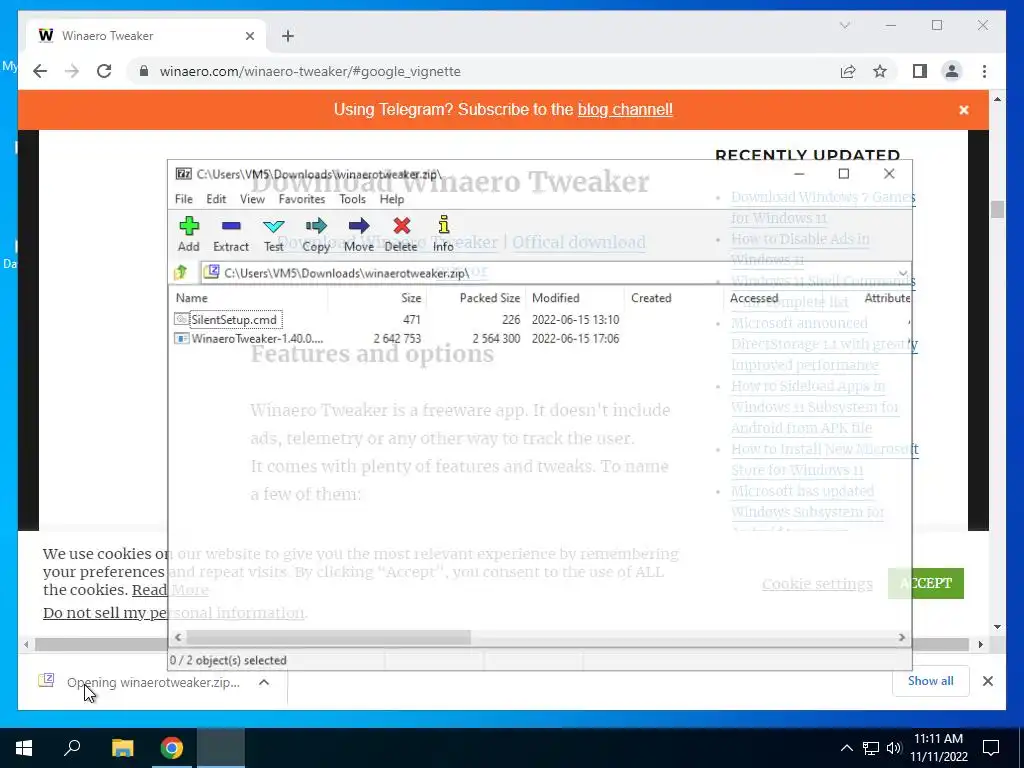Bookmark this page with the star
Image resolution: width=1024 pixels, height=768 pixels.
click(x=880, y=71)
